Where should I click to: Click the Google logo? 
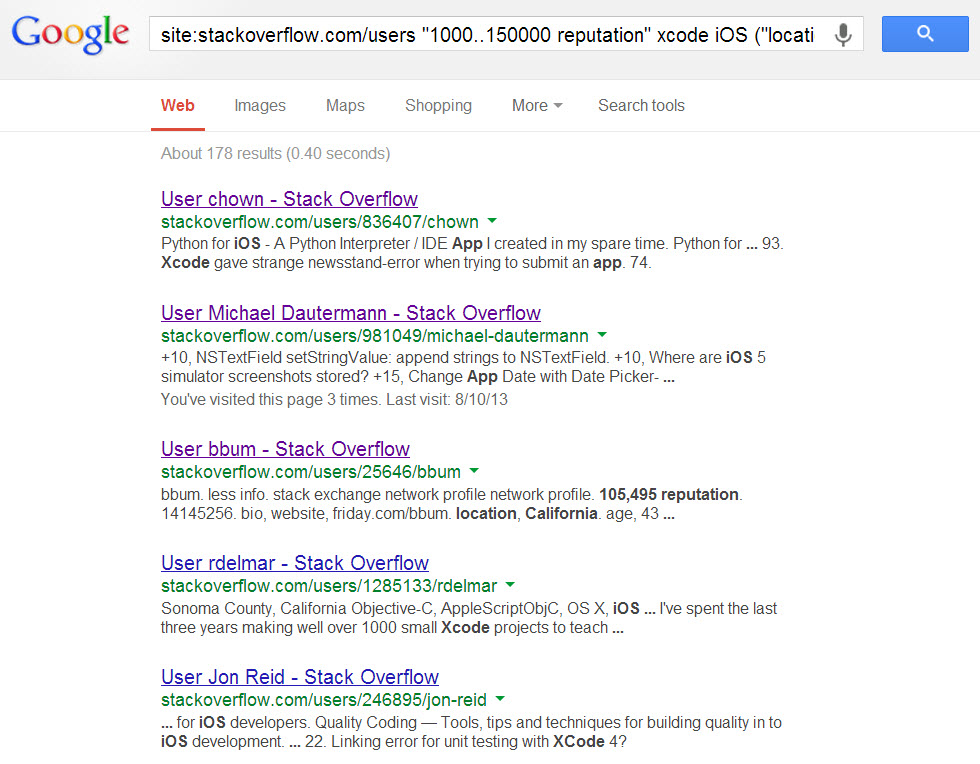click(x=70, y=34)
